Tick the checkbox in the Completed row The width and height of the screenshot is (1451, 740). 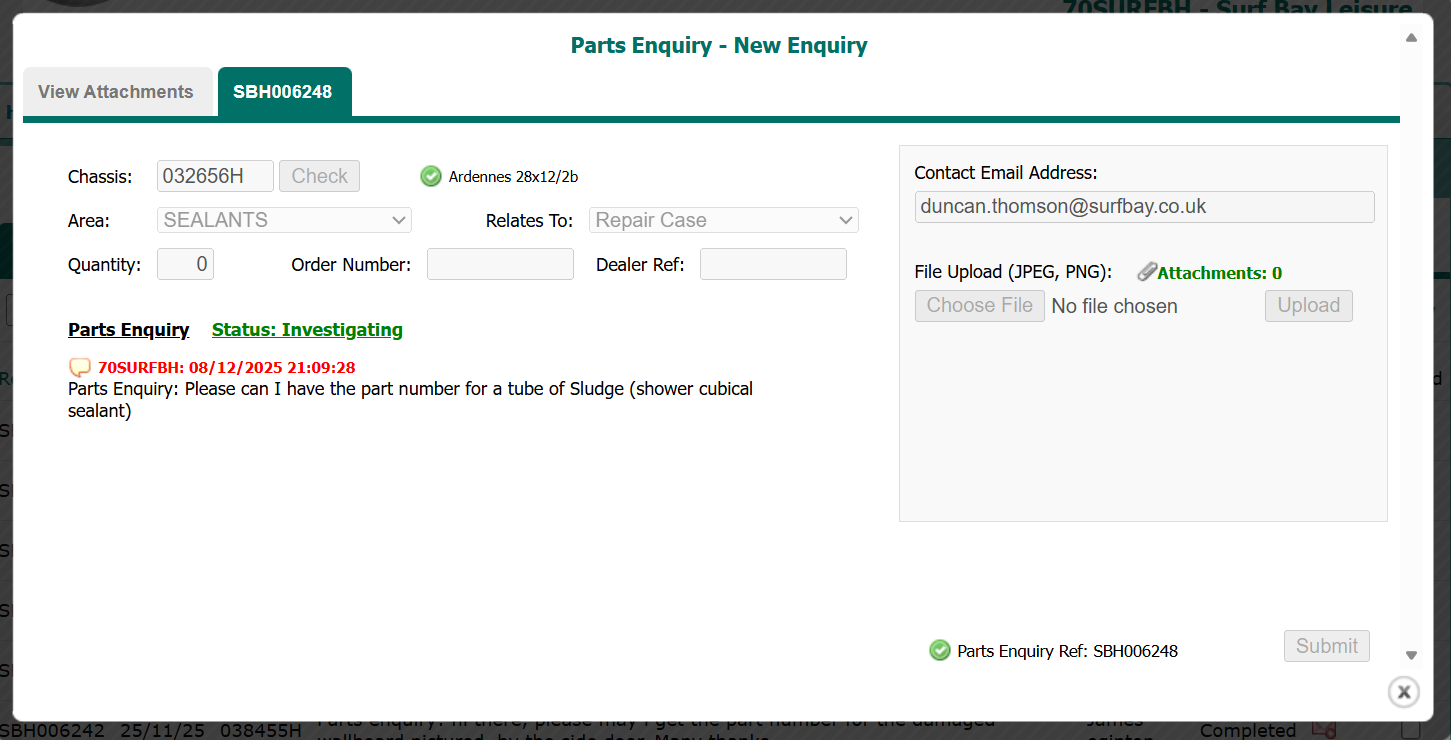(x=1409, y=731)
